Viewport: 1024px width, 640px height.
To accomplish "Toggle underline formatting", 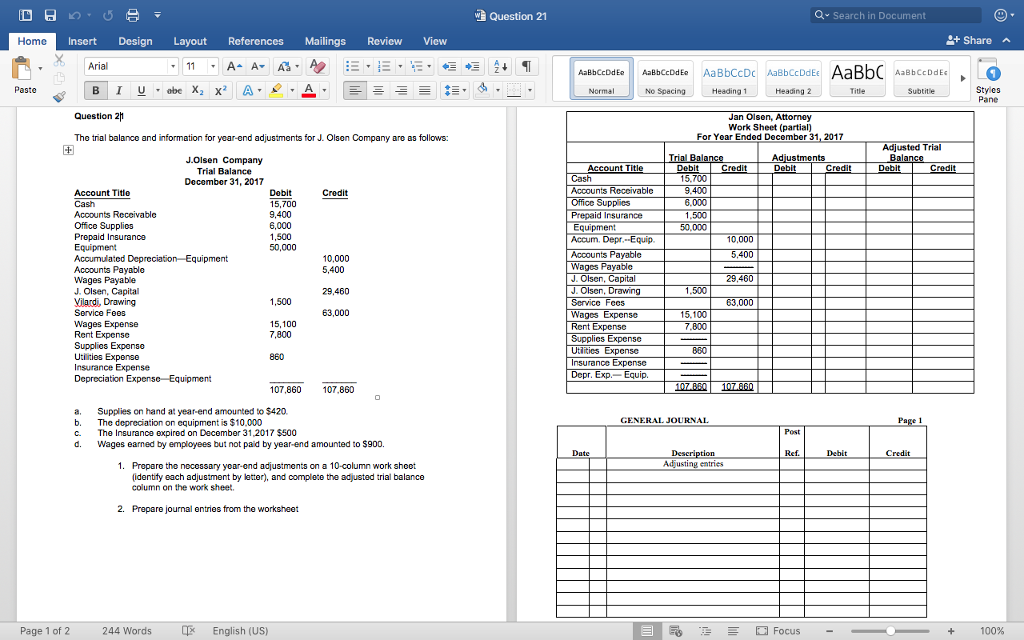I will coord(141,89).
